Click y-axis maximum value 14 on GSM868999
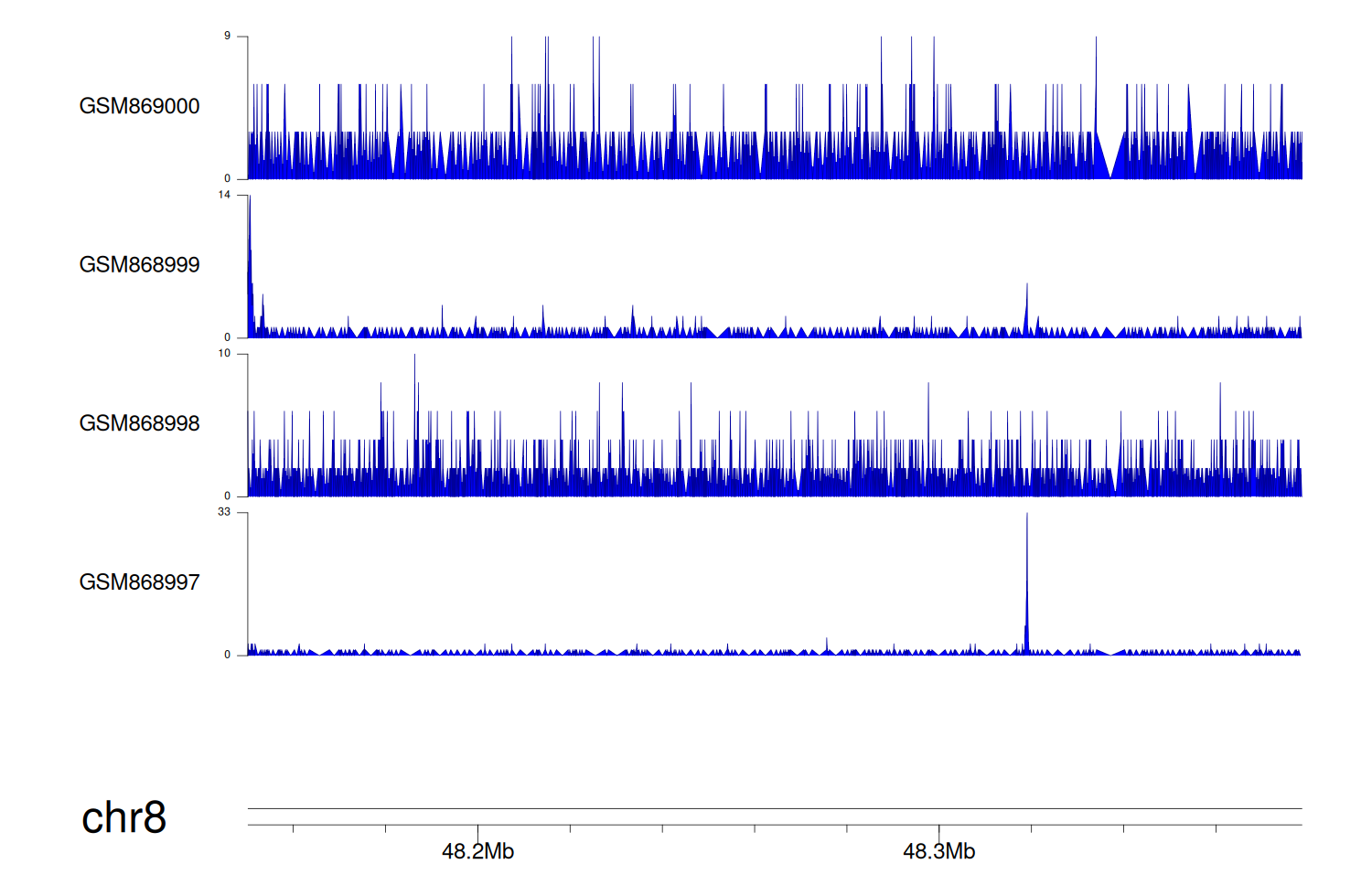 224,195
